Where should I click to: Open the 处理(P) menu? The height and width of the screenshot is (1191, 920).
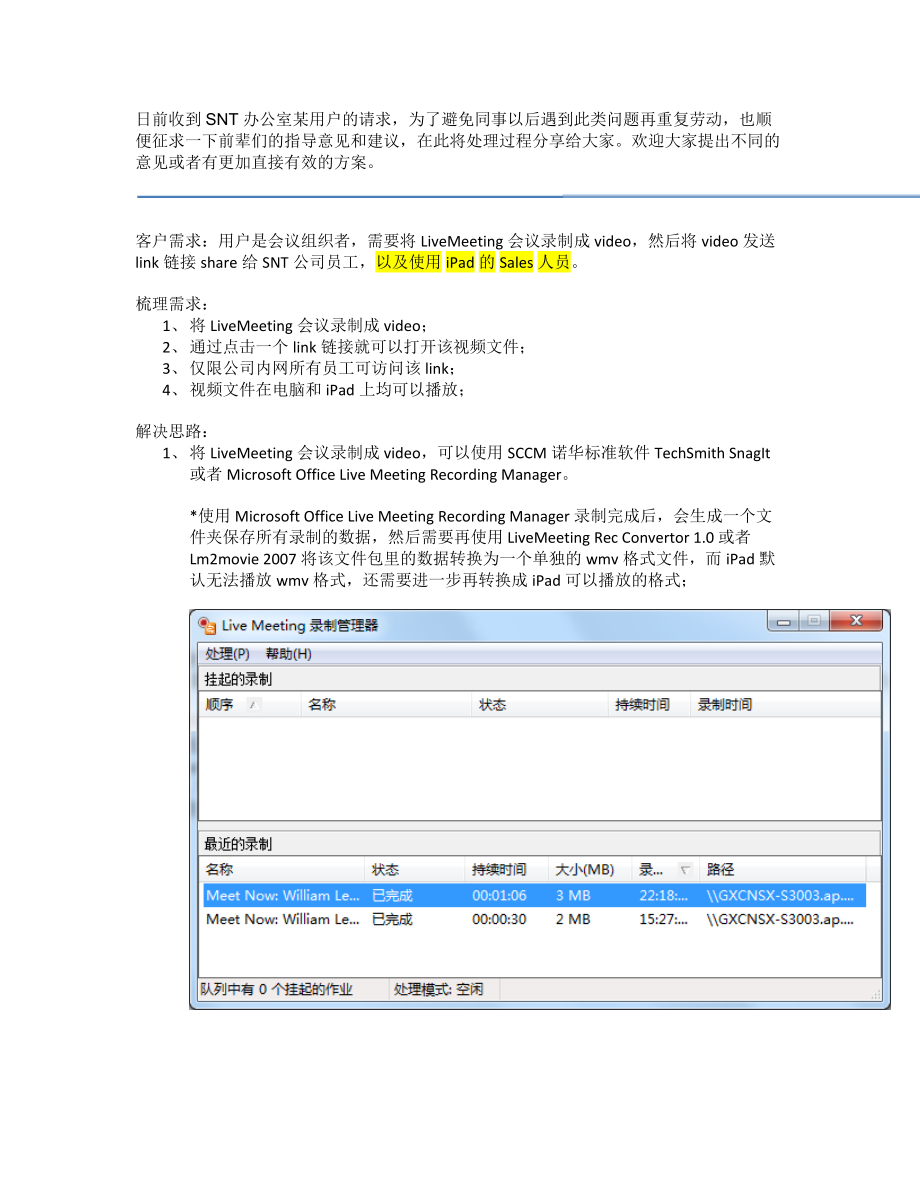pos(227,654)
